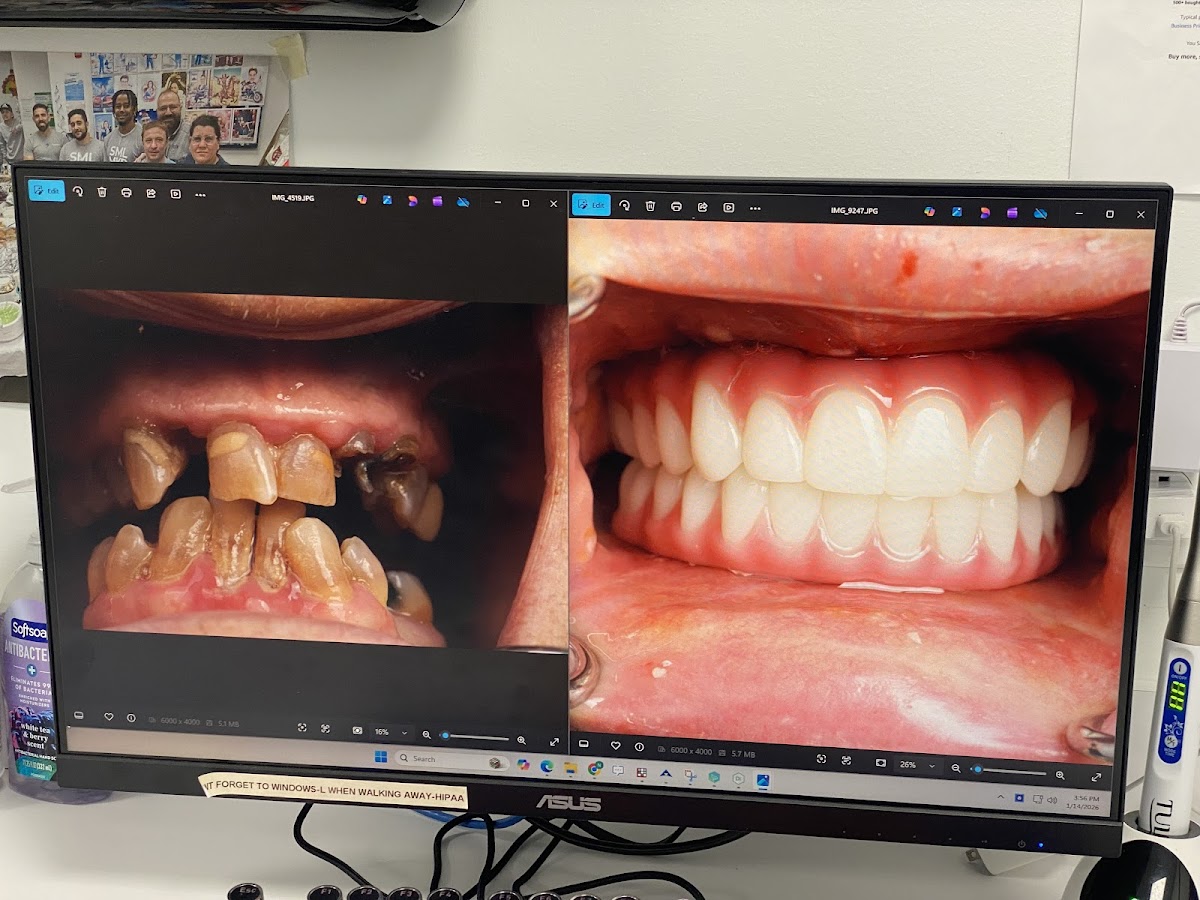Click Edit in the IMG_9247.JPG window
The image size is (1200, 900).
click(x=591, y=204)
